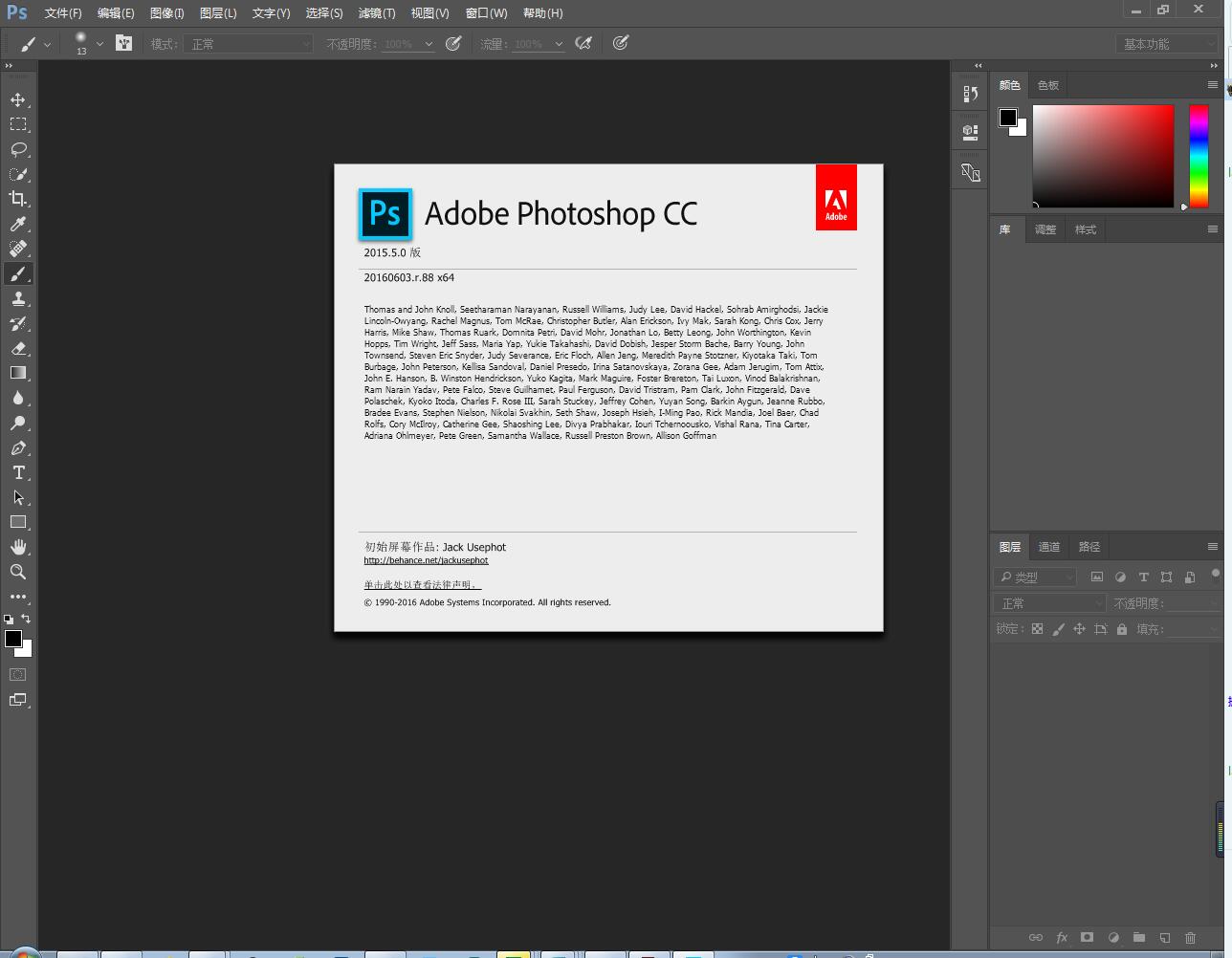Select the Horizontal Type tool
This screenshot has height=958, width=1232.
click(x=18, y=472)
